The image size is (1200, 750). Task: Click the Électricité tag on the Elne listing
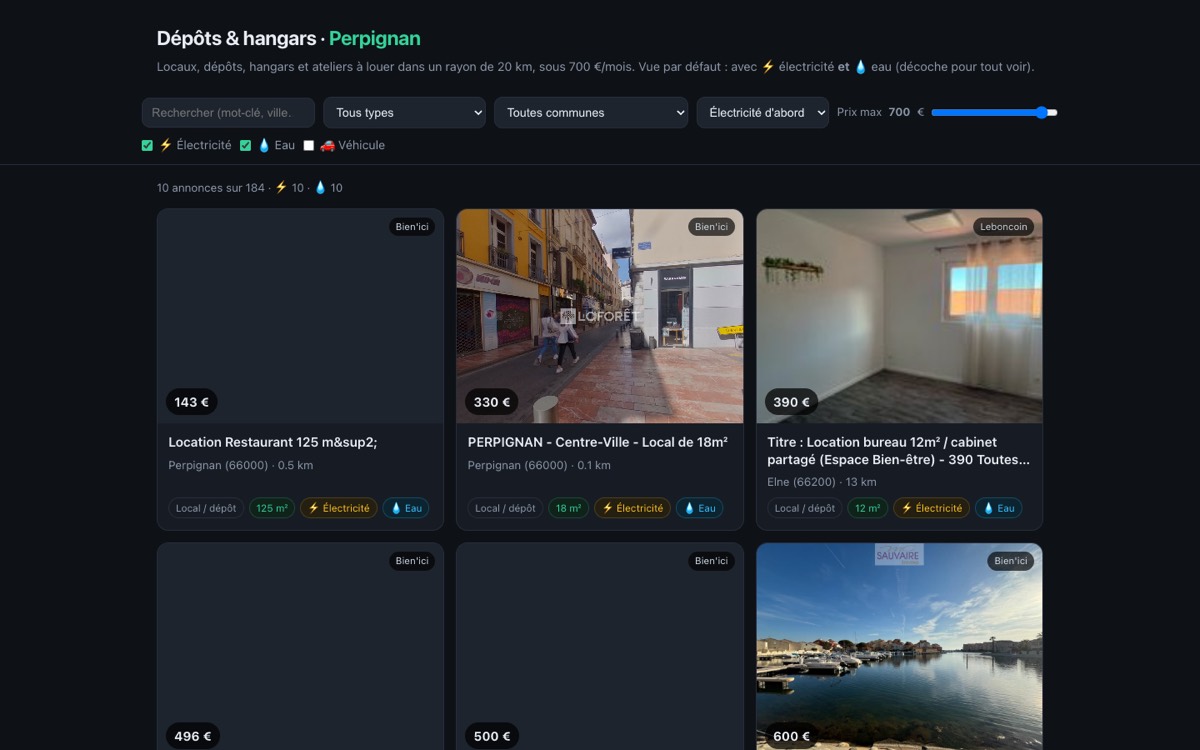click(932, 508)
